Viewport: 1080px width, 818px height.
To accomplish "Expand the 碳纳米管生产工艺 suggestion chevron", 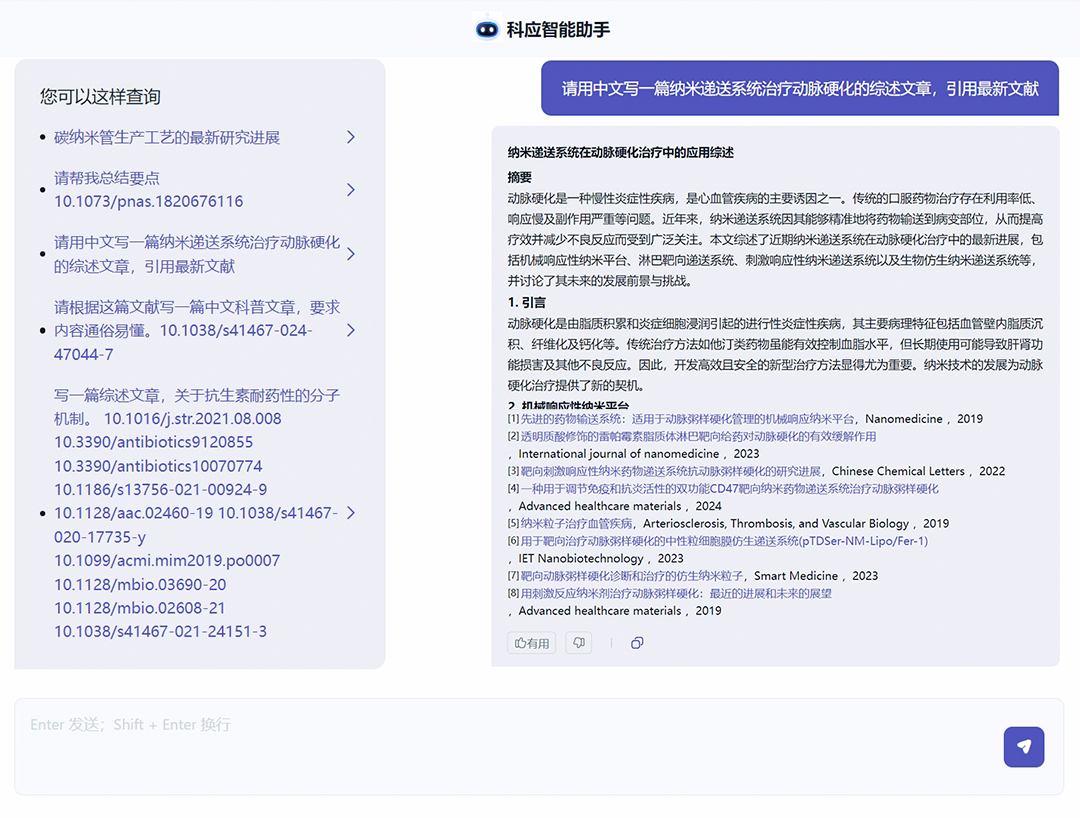I will [x=350, y=137].
